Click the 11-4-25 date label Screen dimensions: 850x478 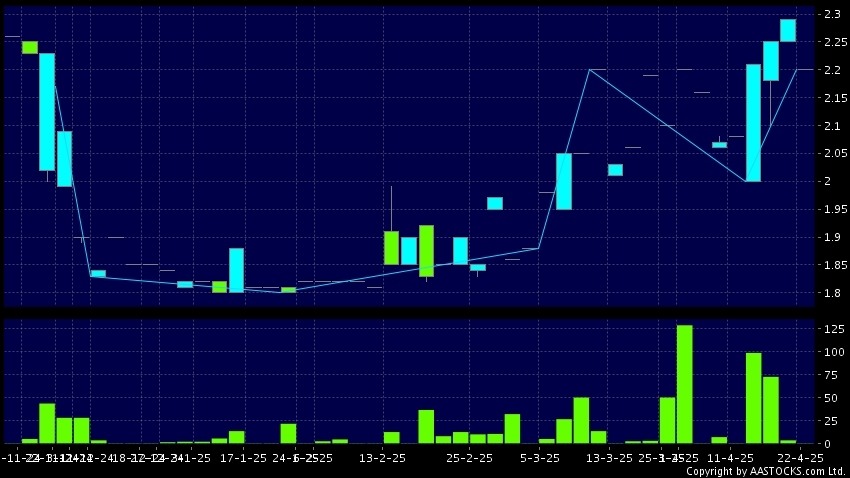[731, 458]
